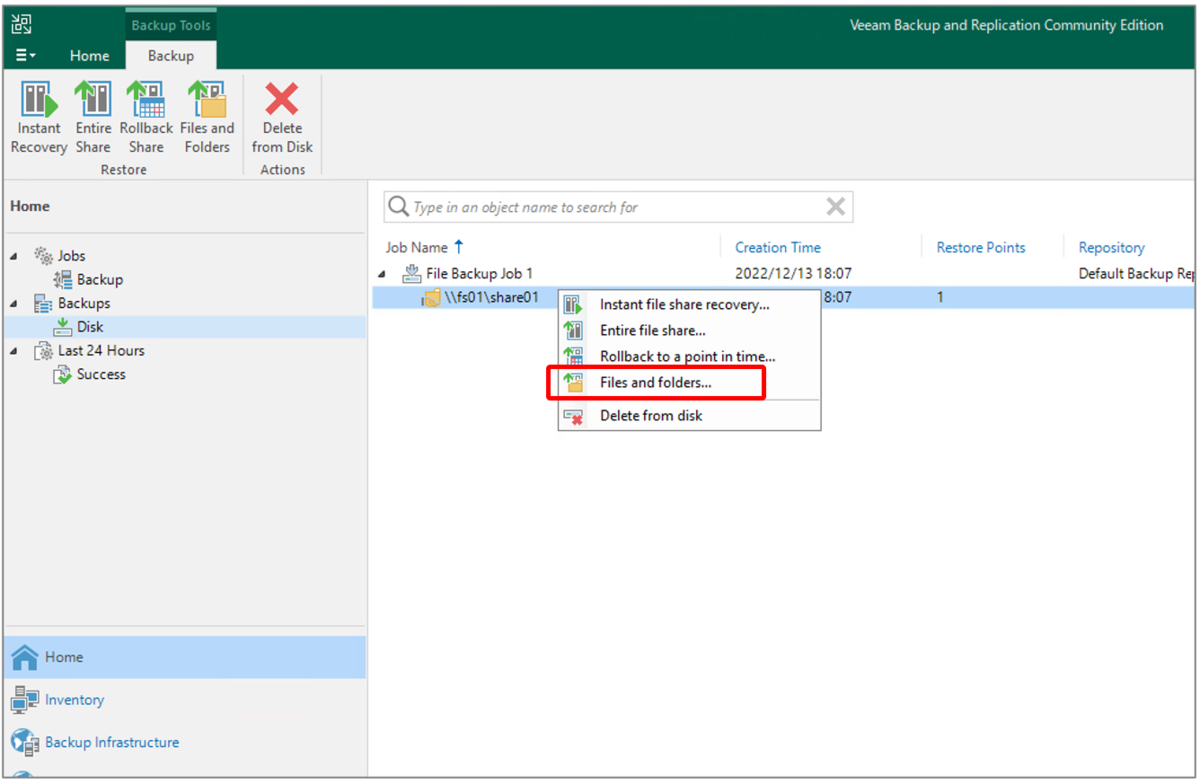Click the Jobs gear icon
The image size is (1200, 784).
[x=44, y=256]
